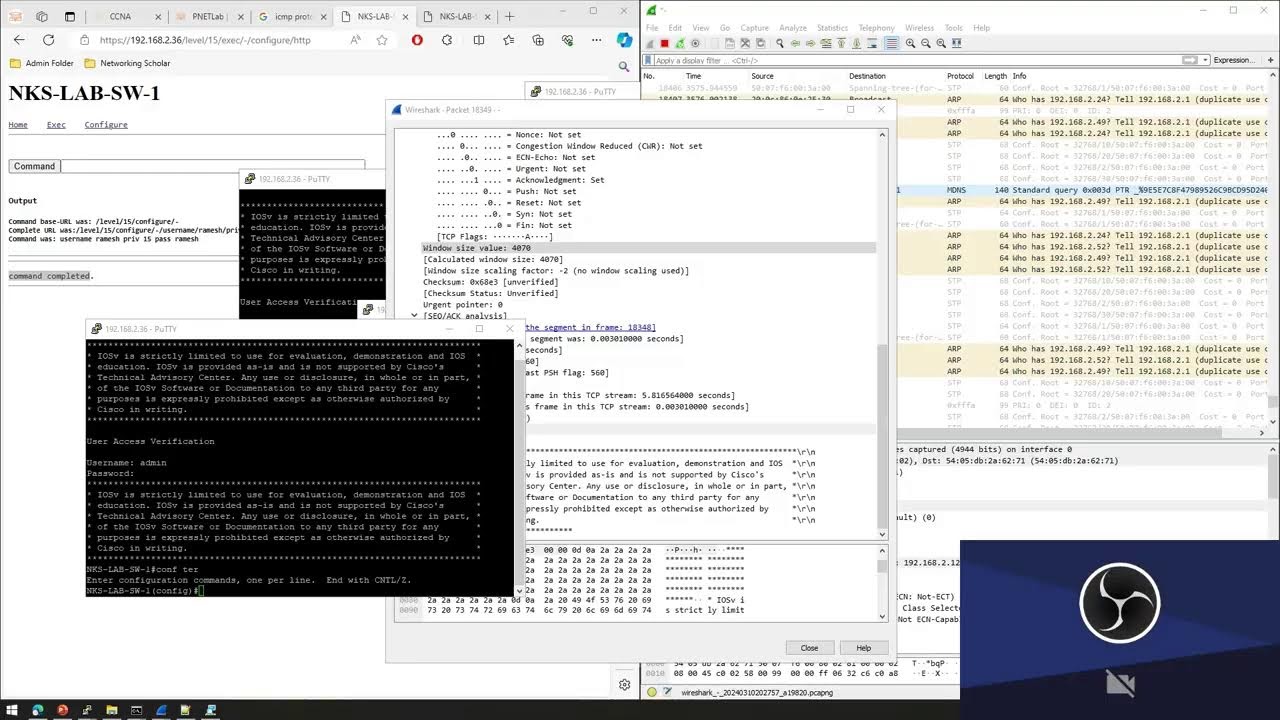Open Wireshark File menu
This screenshot has height=720, width=1280.
click(x=652, y=28)
